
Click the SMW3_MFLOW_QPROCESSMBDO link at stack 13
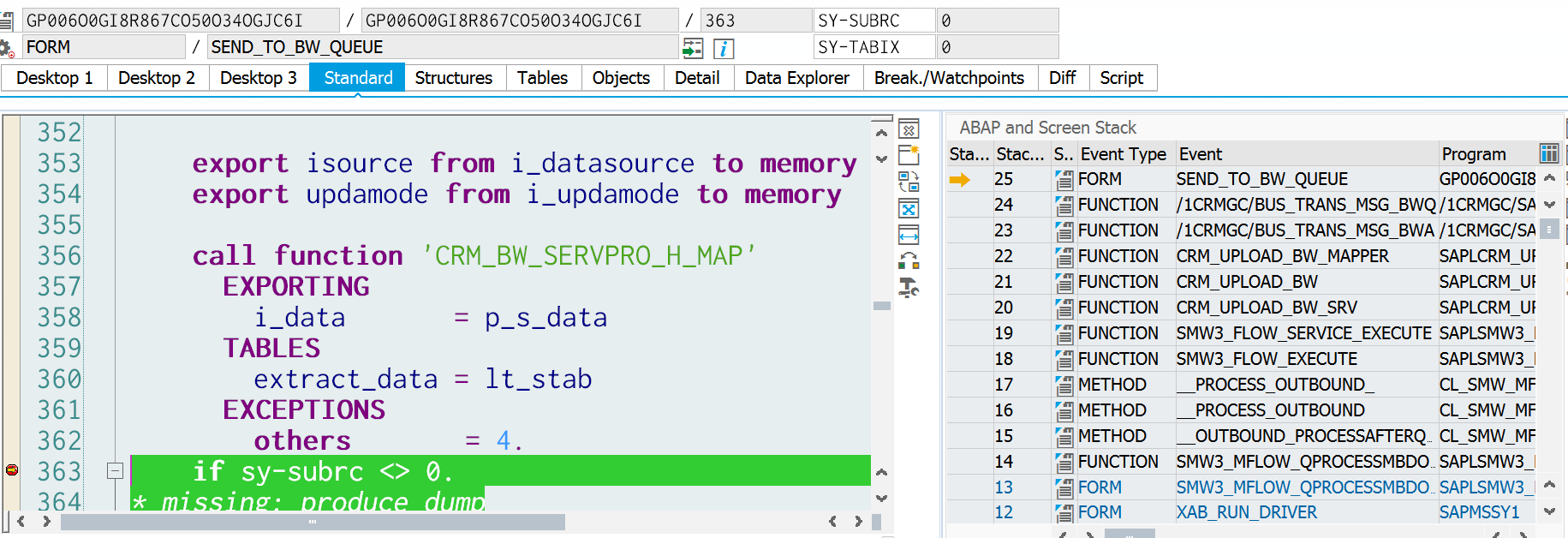click(x=1302, y=487)
